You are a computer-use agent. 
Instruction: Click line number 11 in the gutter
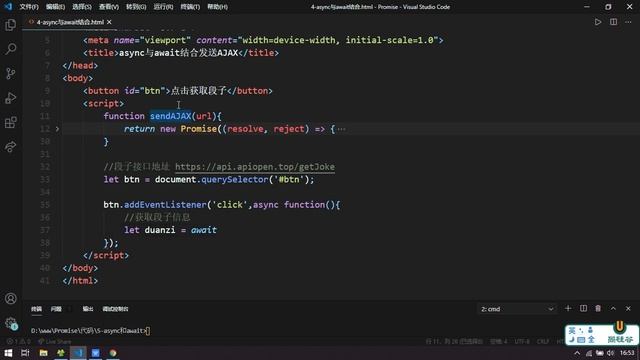coord(45,116)
